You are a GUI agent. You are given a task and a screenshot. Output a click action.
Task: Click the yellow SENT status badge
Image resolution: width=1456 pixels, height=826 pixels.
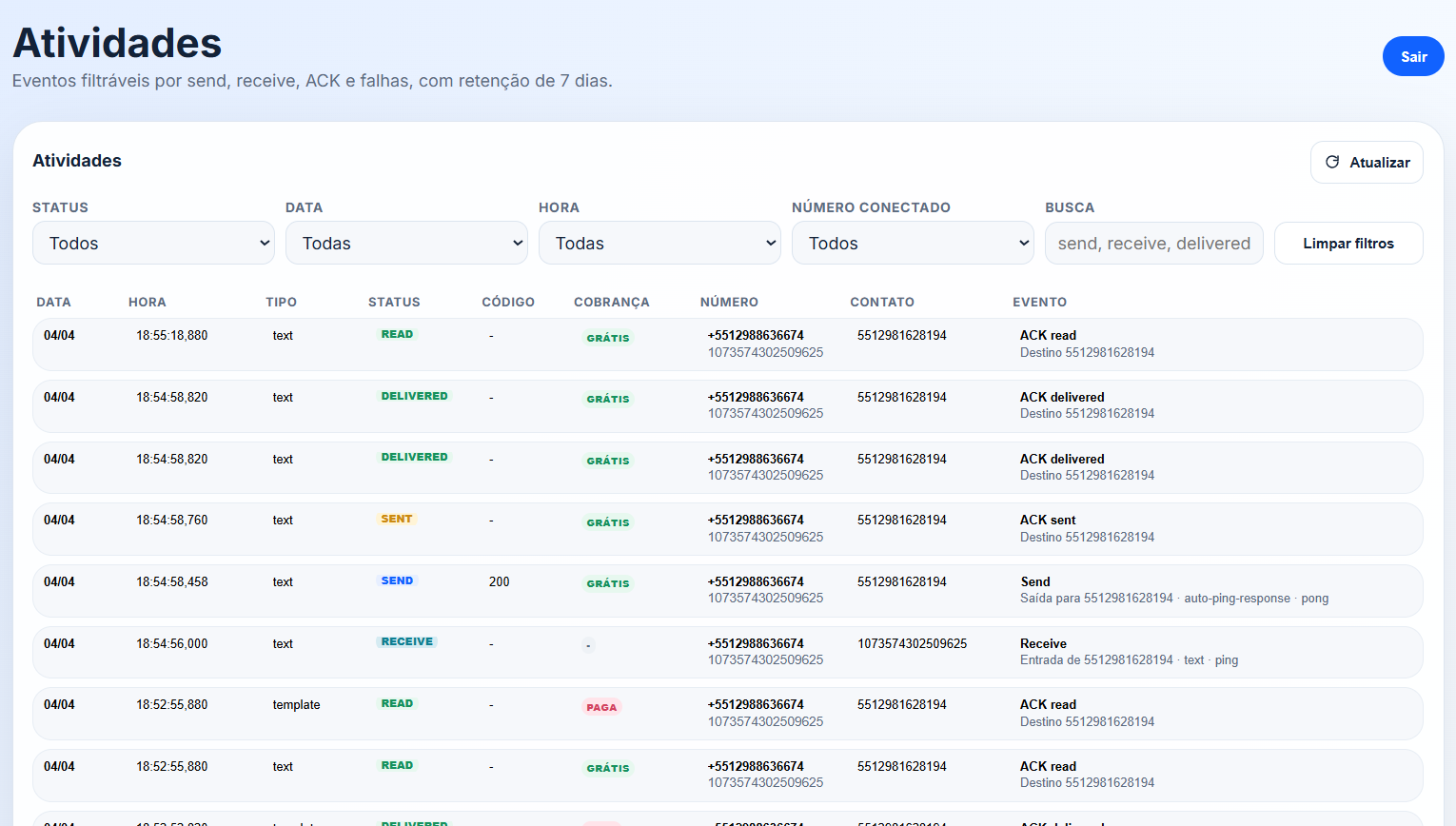coord(397,520)
